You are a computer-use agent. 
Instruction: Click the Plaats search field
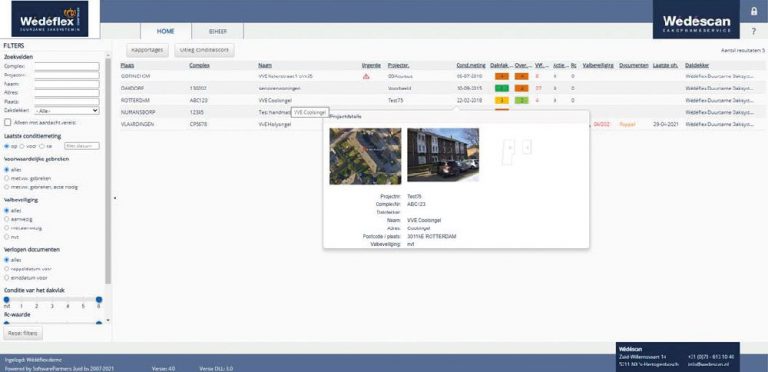coord(67,101)
